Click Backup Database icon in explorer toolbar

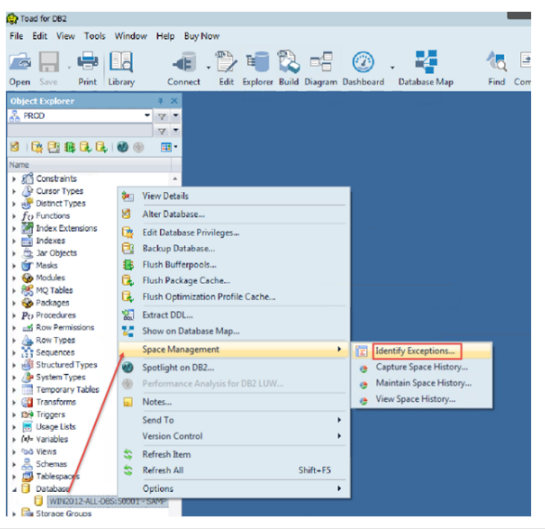pyautogui.click(x=54, y=147)
